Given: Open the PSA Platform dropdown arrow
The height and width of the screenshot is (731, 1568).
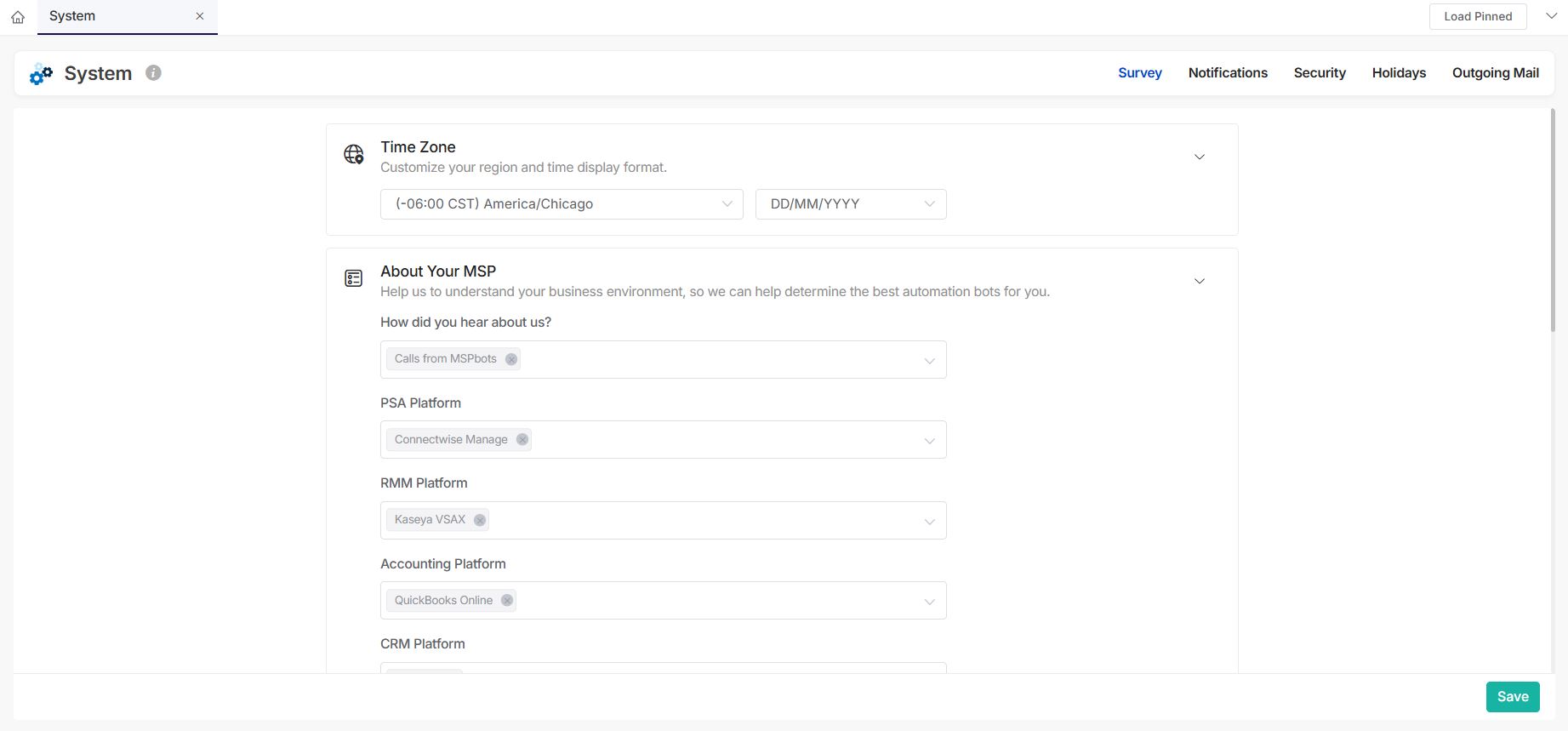Looking at the screenshot, I should click(x=929, y=441).
